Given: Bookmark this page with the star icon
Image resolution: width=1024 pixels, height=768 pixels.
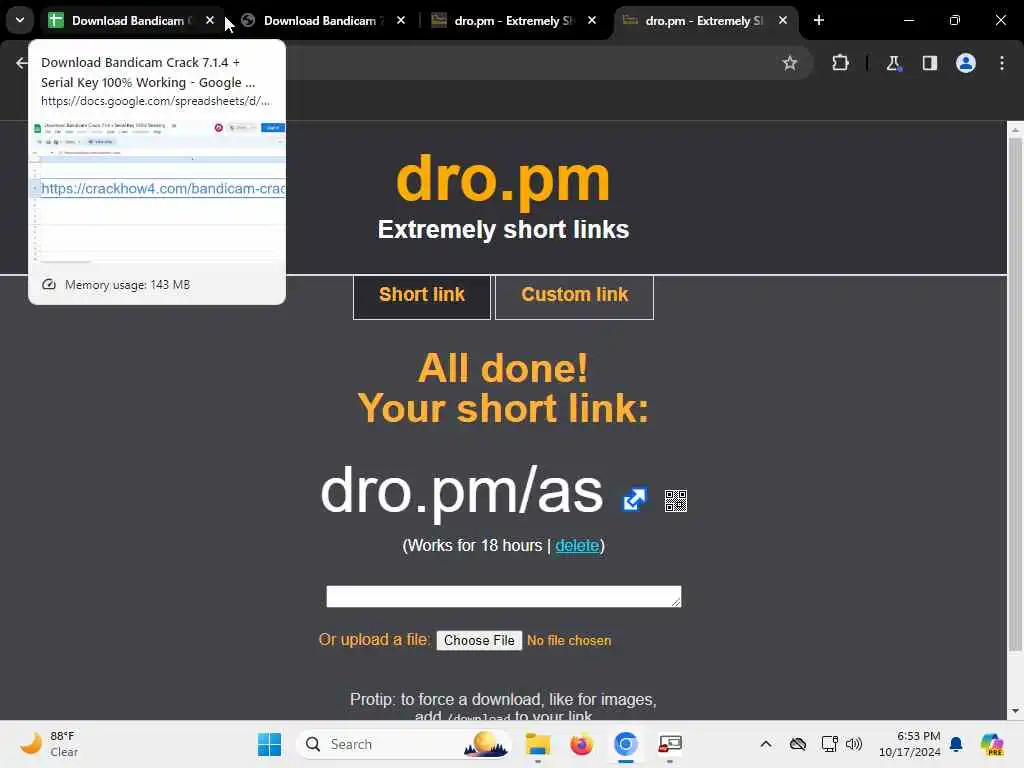Looking at the screenshot, I should [x=790, y=63].
